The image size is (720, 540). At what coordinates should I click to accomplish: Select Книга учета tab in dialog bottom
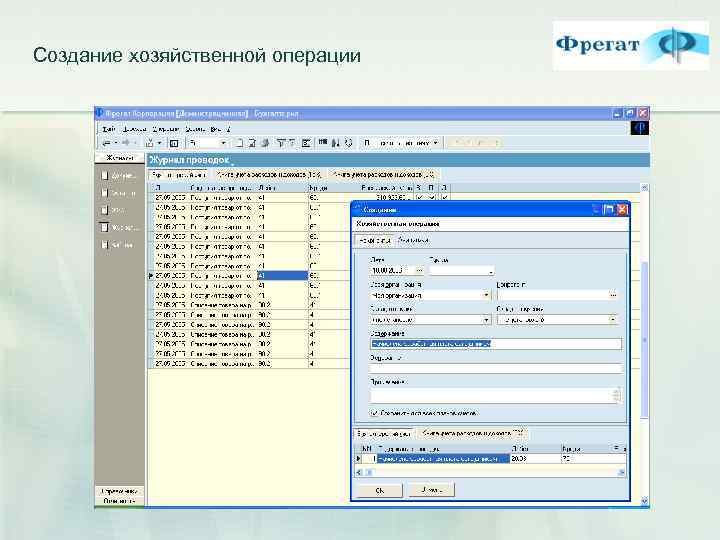click(472, 433)
